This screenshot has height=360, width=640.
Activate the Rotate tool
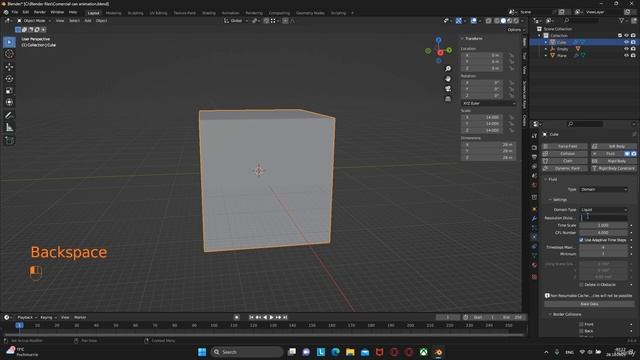point(9,78)
